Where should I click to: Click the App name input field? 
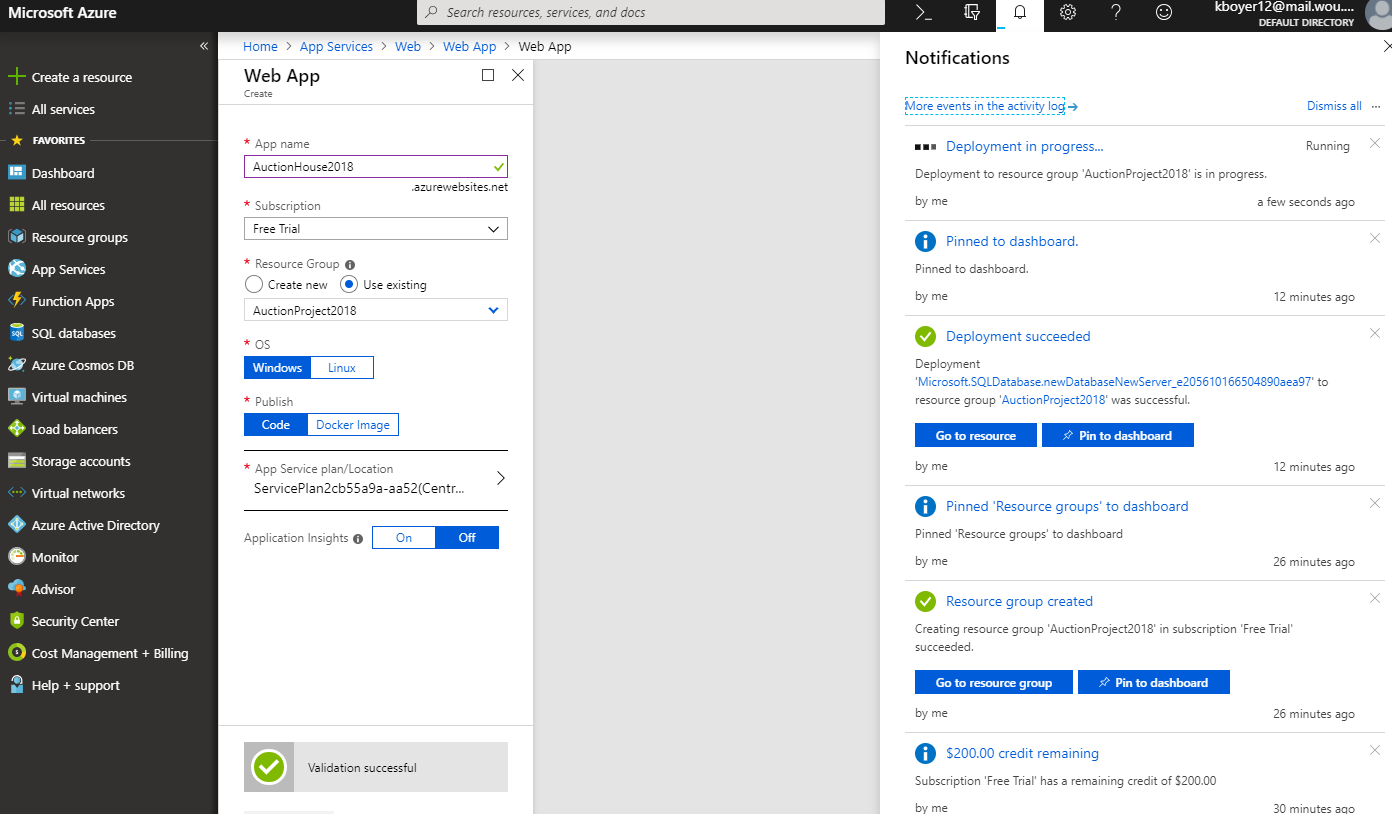(376, 167)
